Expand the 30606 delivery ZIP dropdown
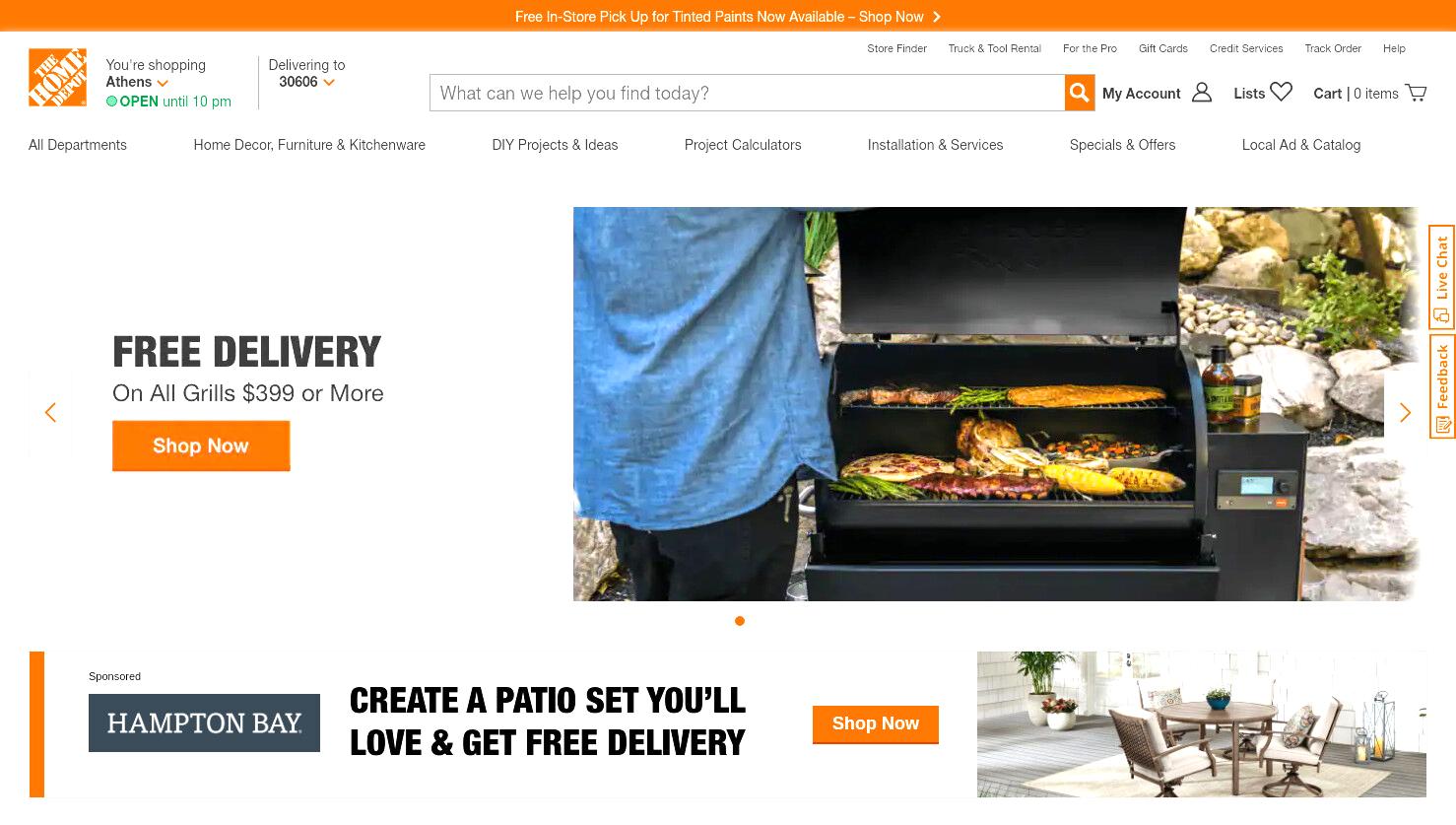This screenshot has height=825, width=1456. click(x=328, y=83)
